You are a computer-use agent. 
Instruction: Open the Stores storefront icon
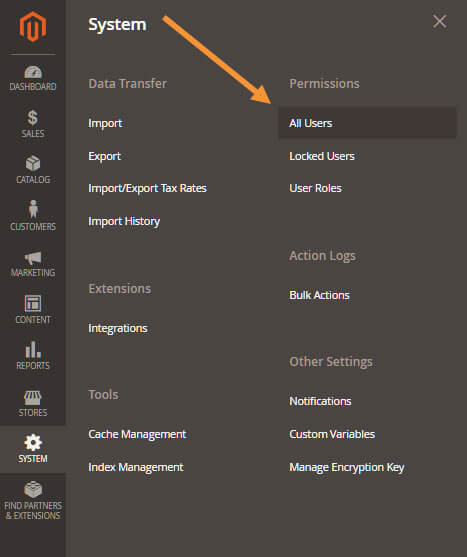(x=33, y=398)
